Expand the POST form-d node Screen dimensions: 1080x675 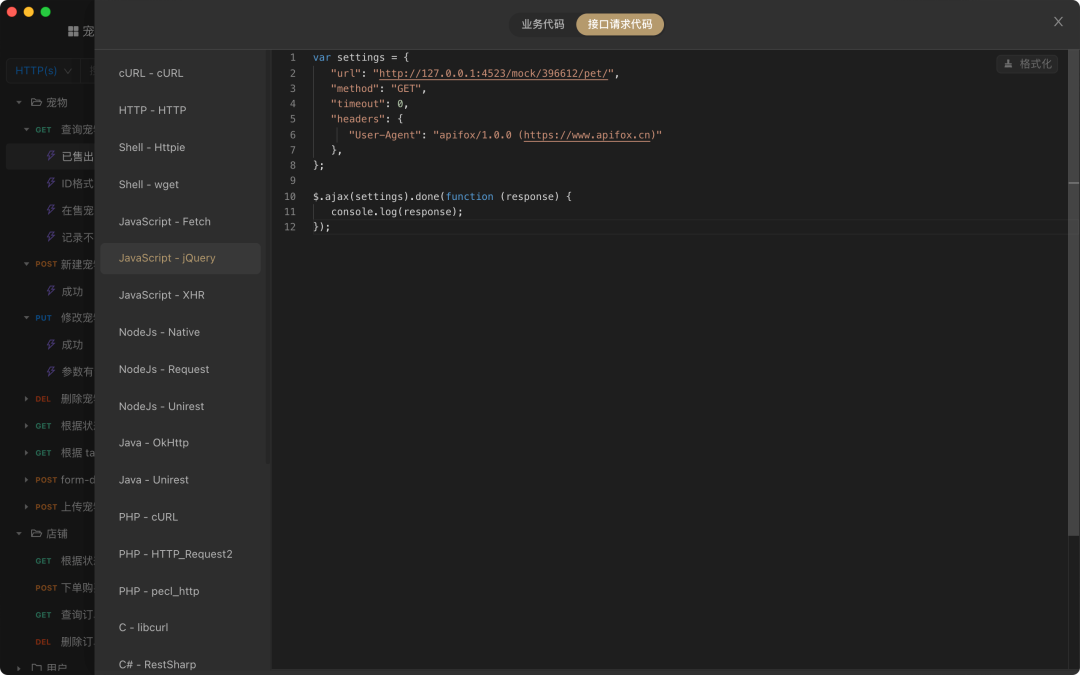tap(27, 479)
